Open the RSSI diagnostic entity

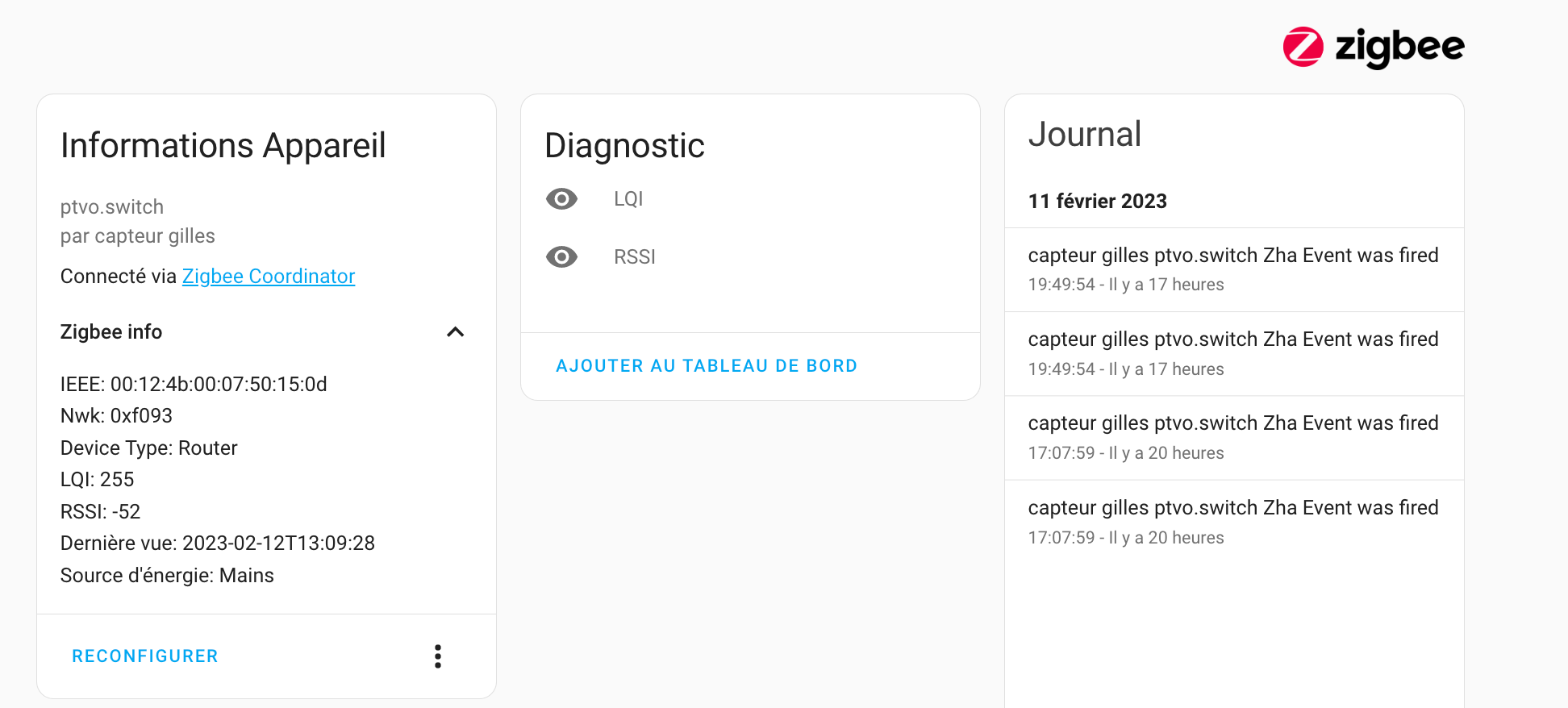[750, 256]
